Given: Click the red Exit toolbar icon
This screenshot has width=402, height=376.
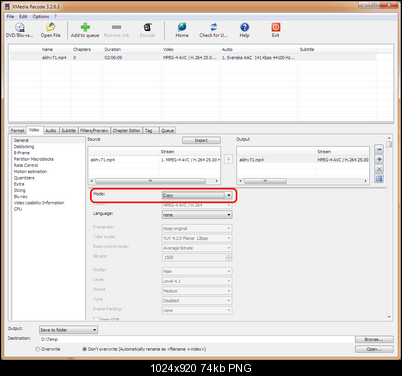Looking at the screenshot, I should pyautogui.click(x=276, y=30).
